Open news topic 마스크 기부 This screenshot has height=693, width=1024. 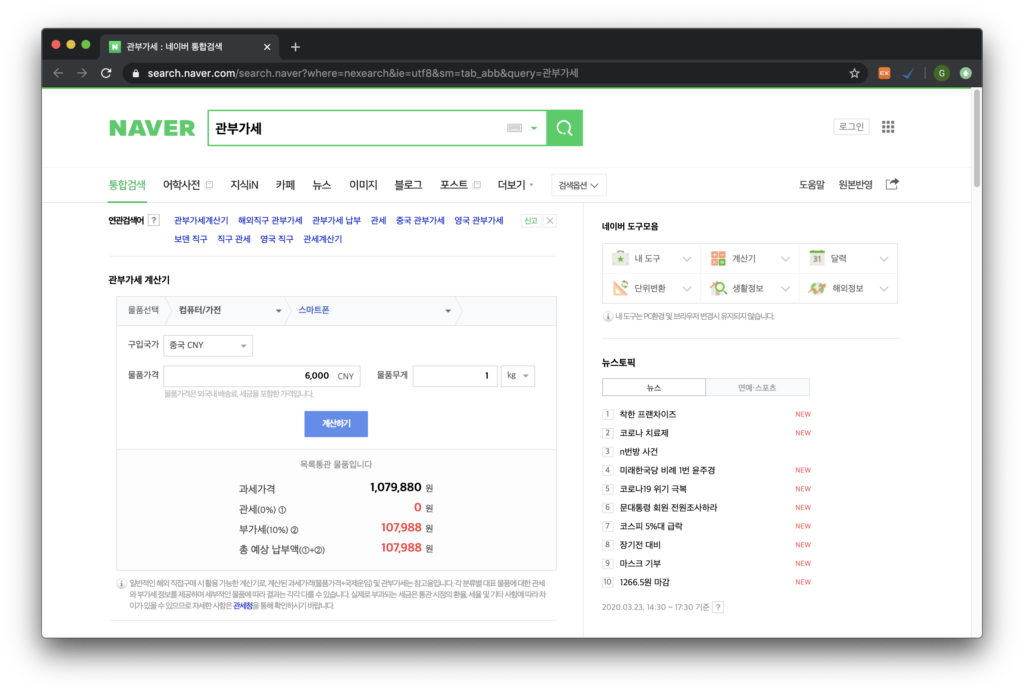(x=640, y=564)
